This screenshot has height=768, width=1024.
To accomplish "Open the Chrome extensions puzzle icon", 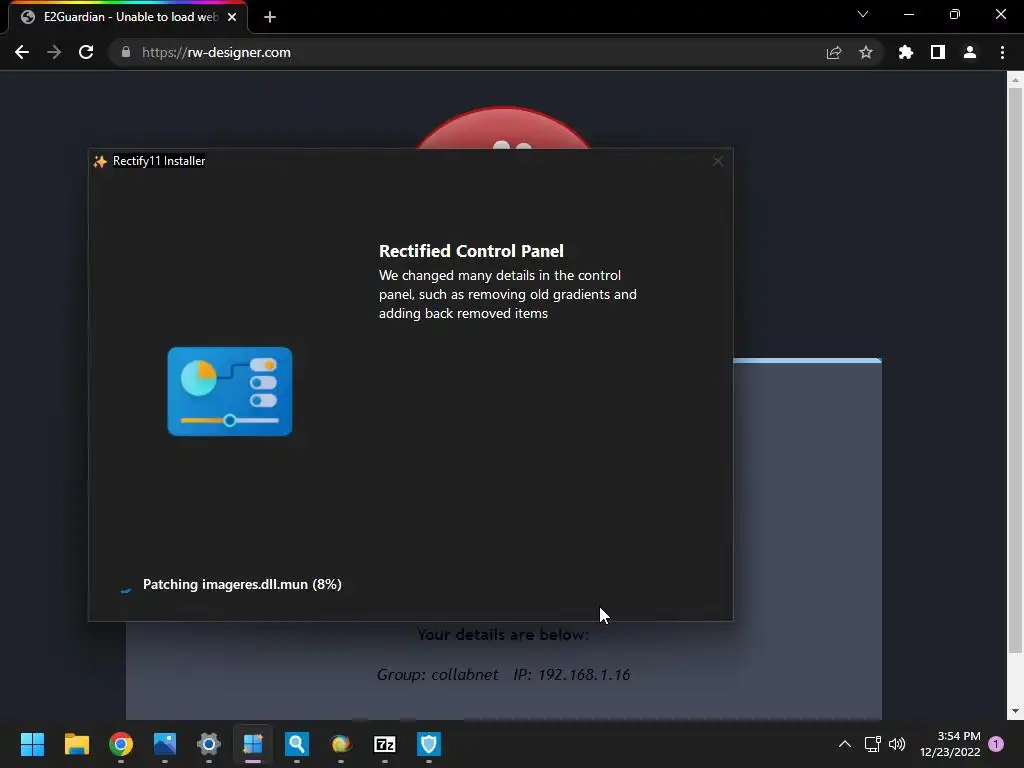I will pos(906,52).
